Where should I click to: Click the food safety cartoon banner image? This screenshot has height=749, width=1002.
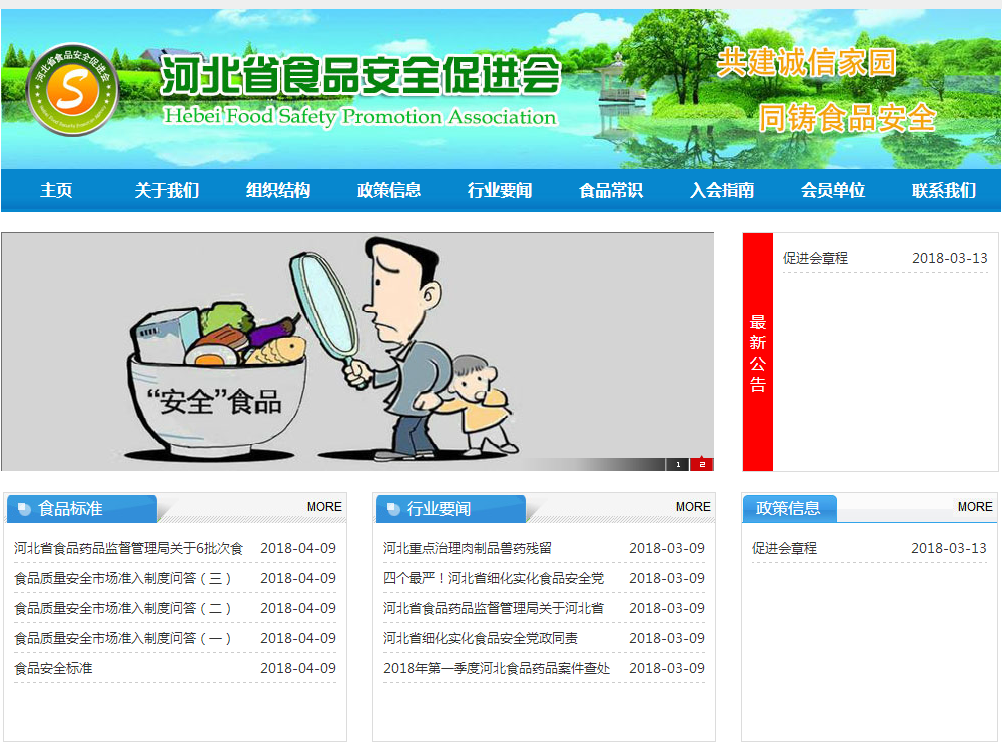tap(357, 351)
